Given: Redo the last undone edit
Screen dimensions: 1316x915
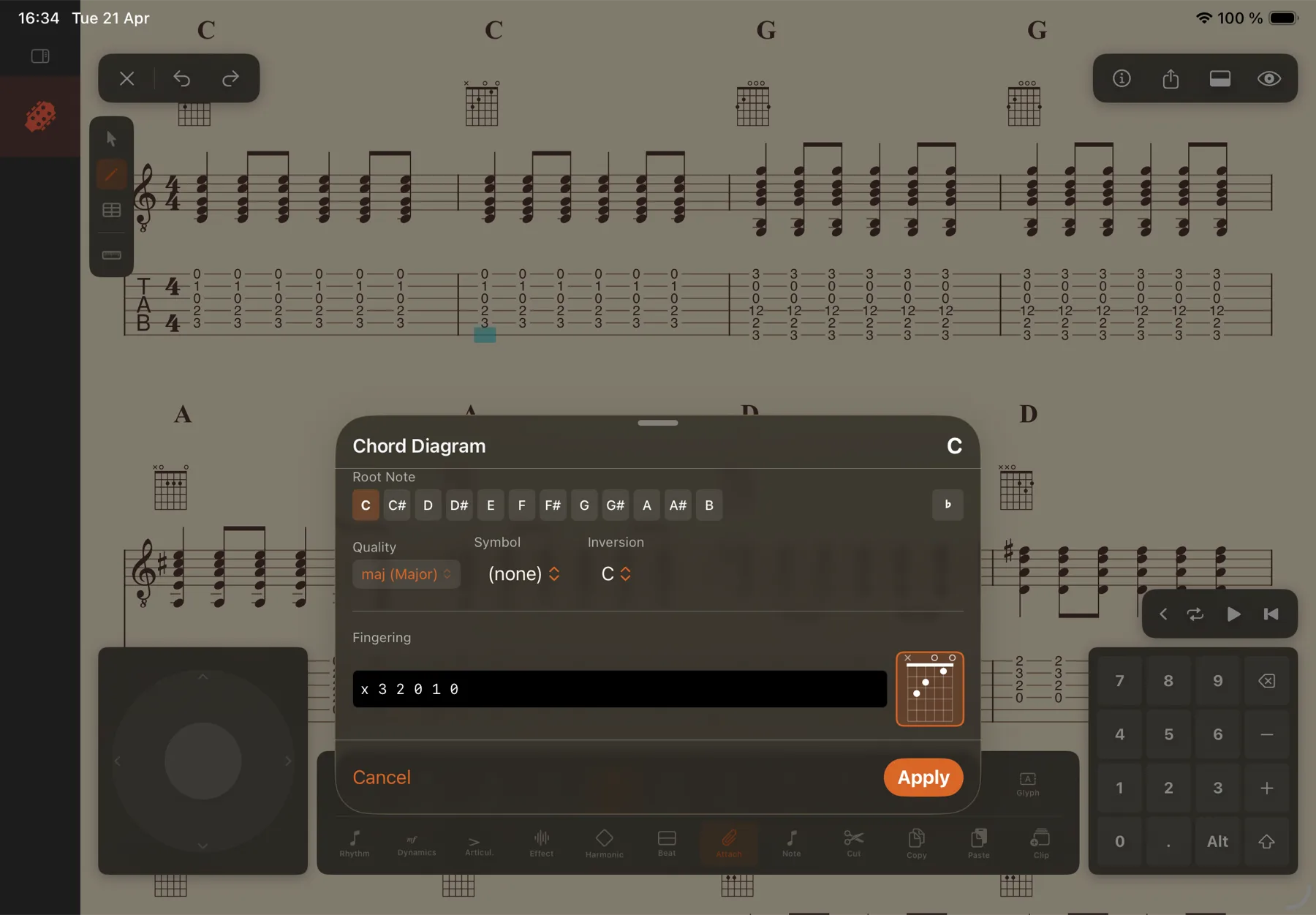Looking at the screenshot, I should point(230,78).
